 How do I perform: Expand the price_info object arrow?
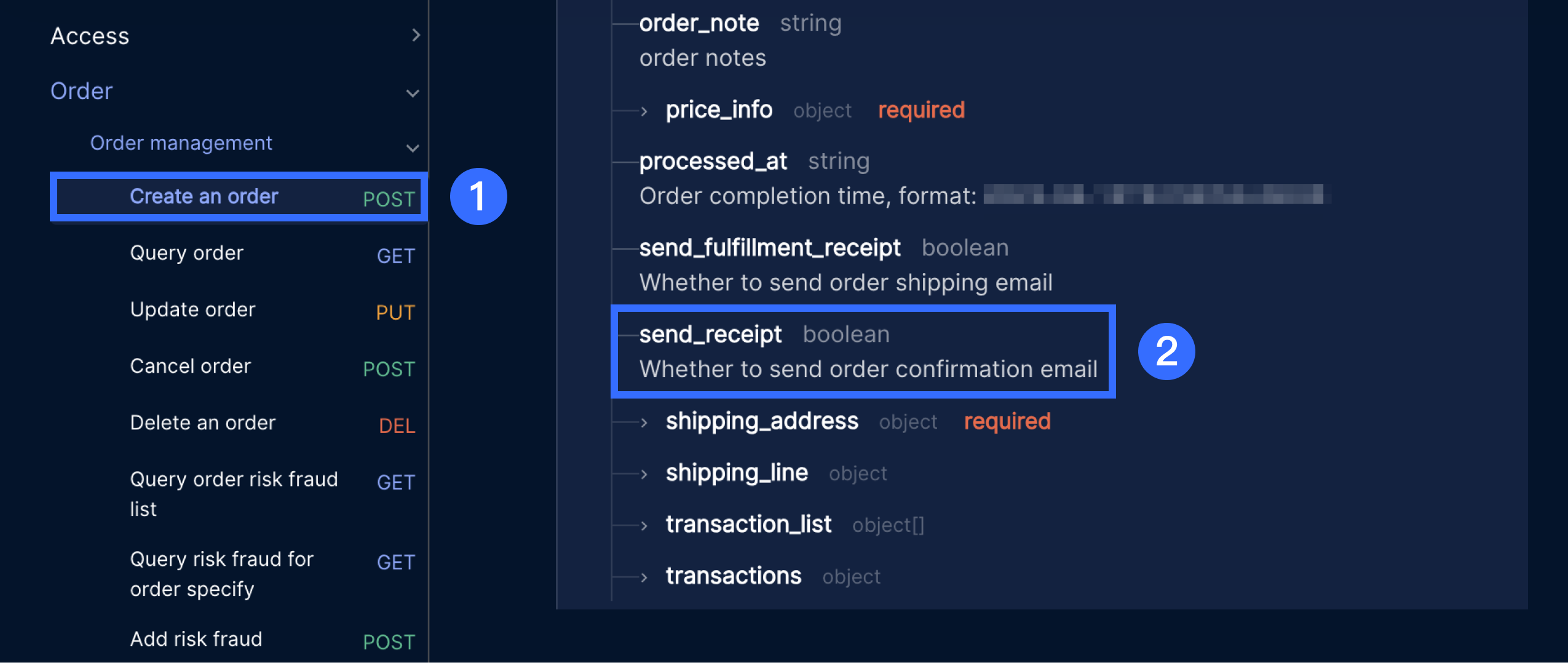pyautogui.click(x=644, y=111)
